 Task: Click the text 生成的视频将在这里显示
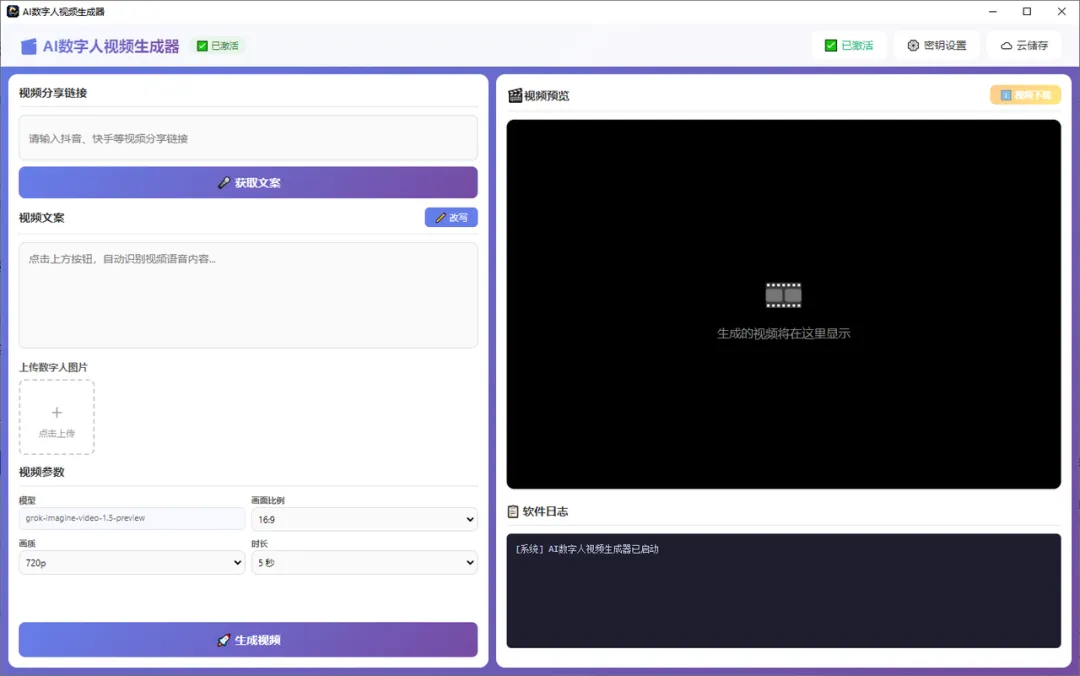[783, 334]
